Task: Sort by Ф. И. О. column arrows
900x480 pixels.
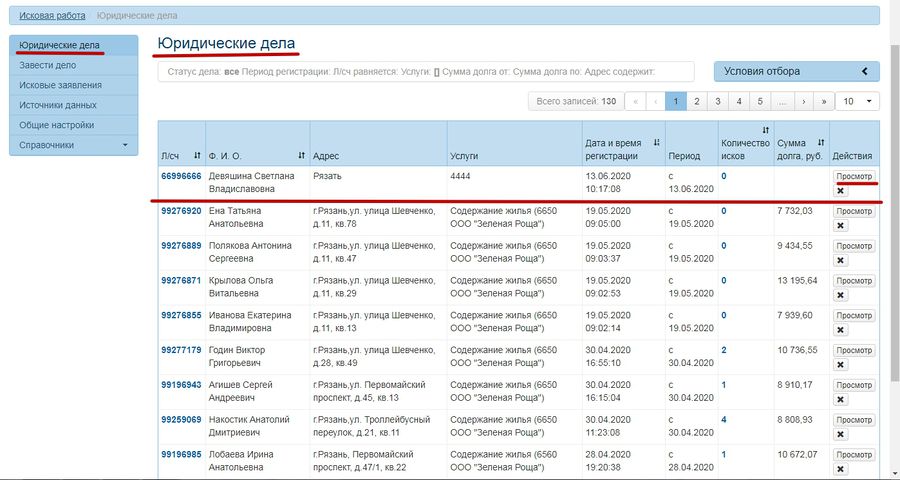Action: point(302,156)
